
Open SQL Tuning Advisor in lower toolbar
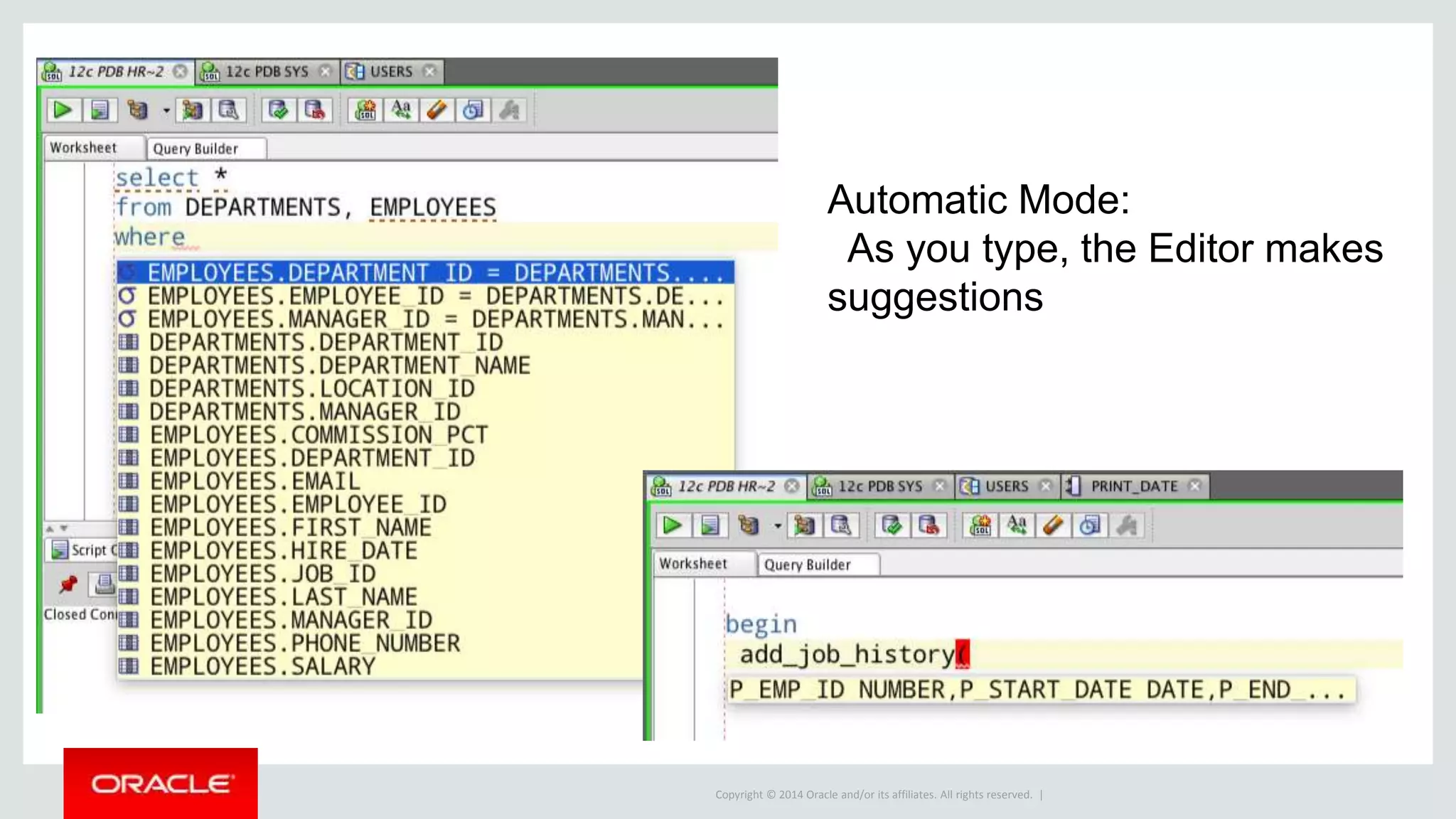(841, 525)
